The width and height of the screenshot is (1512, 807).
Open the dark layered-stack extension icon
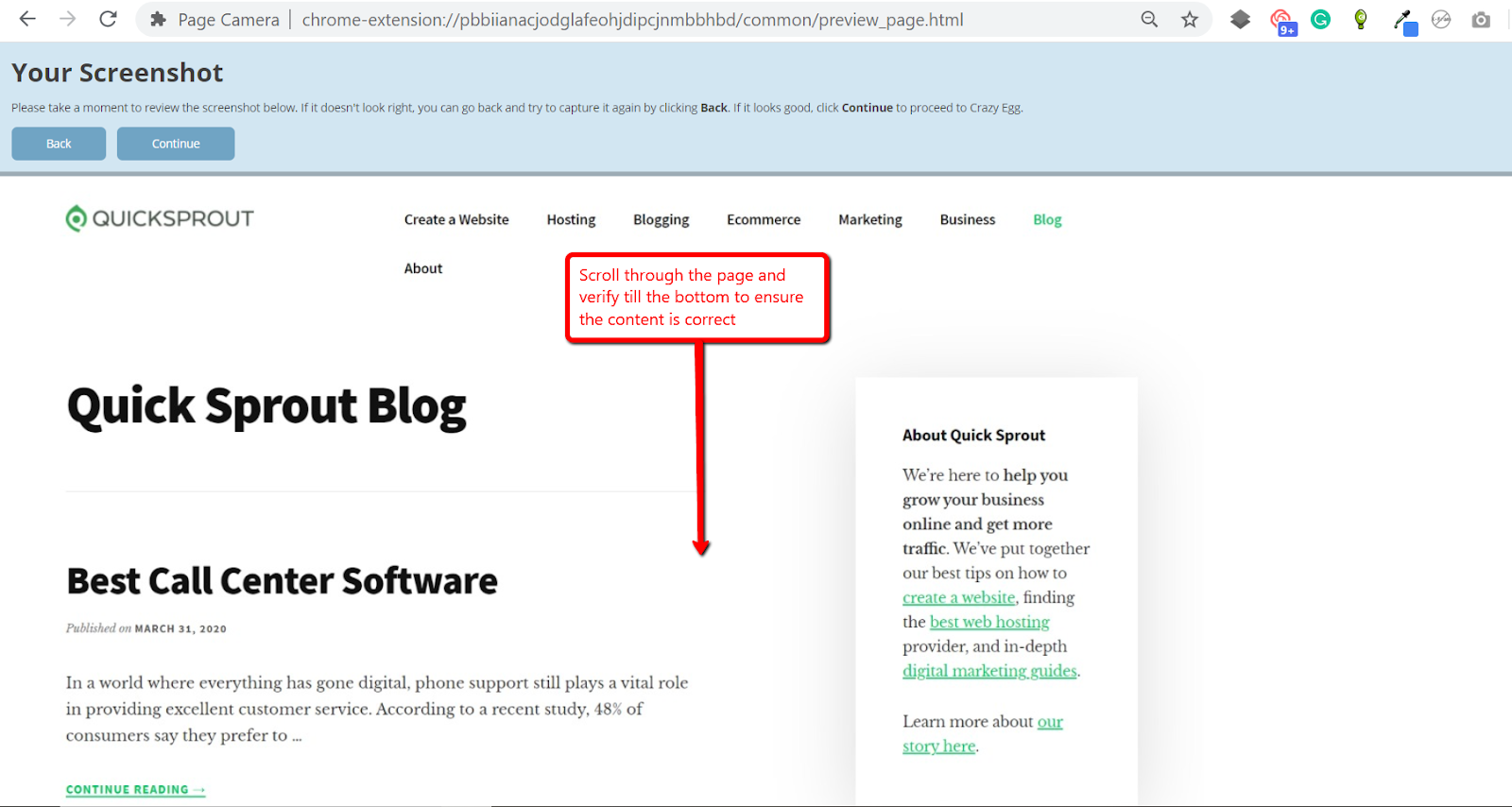[1241, 19]
